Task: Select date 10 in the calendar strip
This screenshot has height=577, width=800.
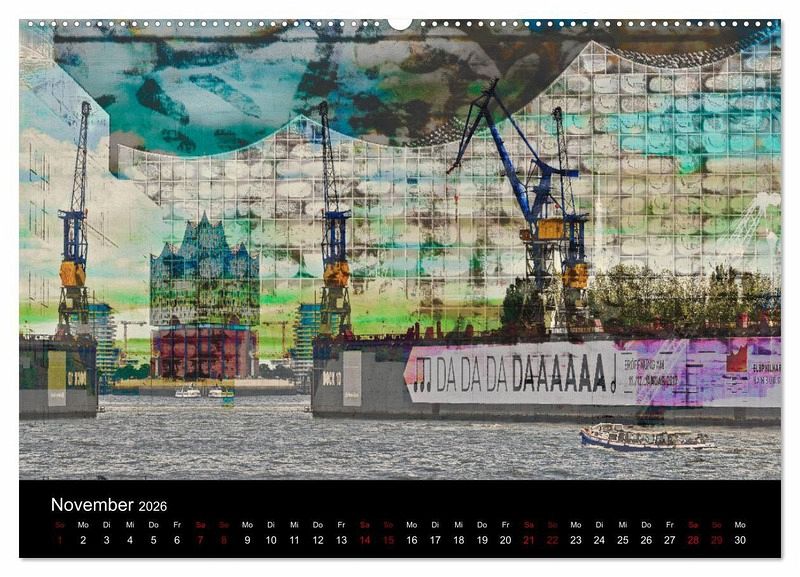Action: click(271, 540)
